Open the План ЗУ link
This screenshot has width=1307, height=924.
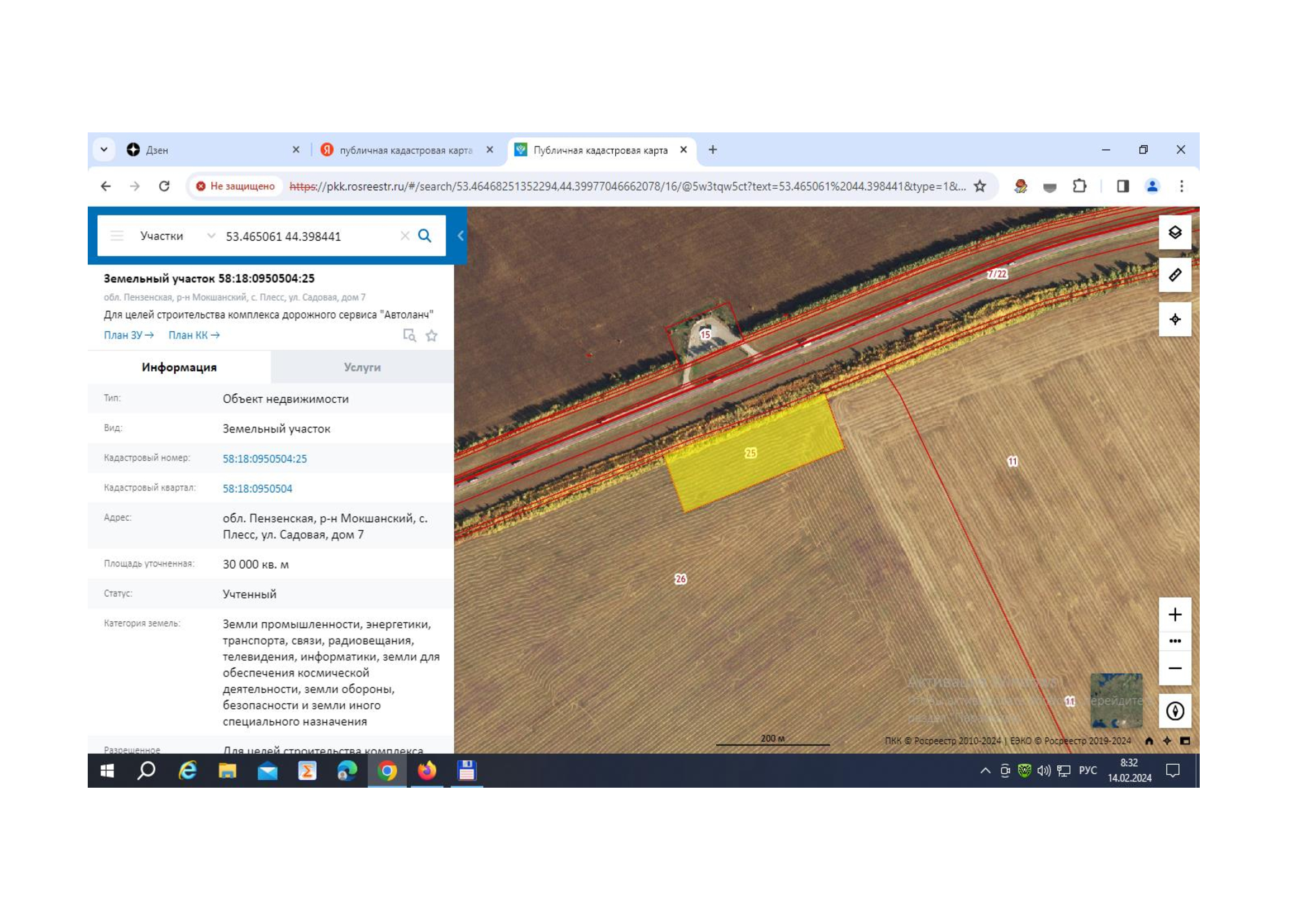point(129,336)
